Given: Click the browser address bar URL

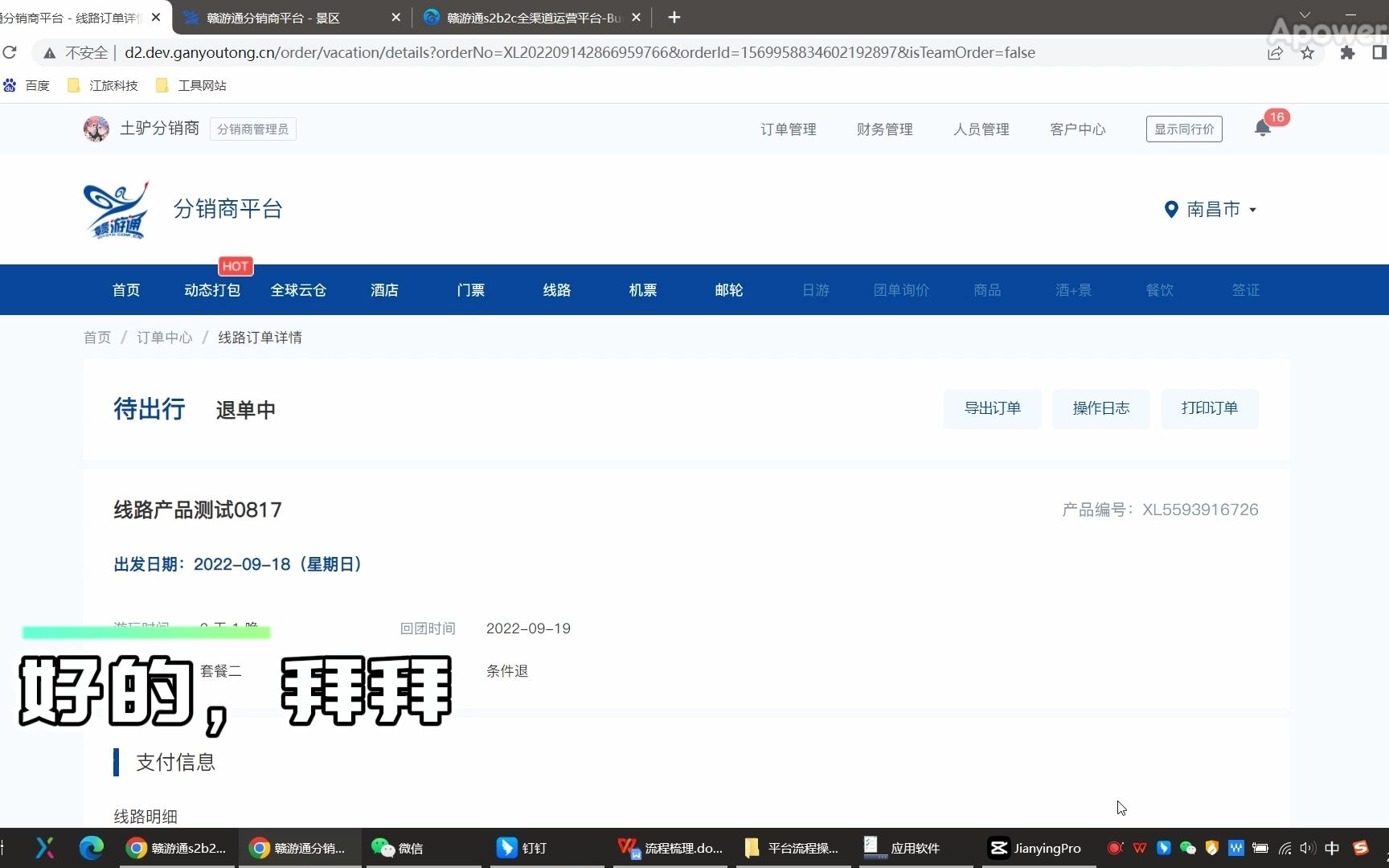Looking at the screenshot, I should pos(580,53).
